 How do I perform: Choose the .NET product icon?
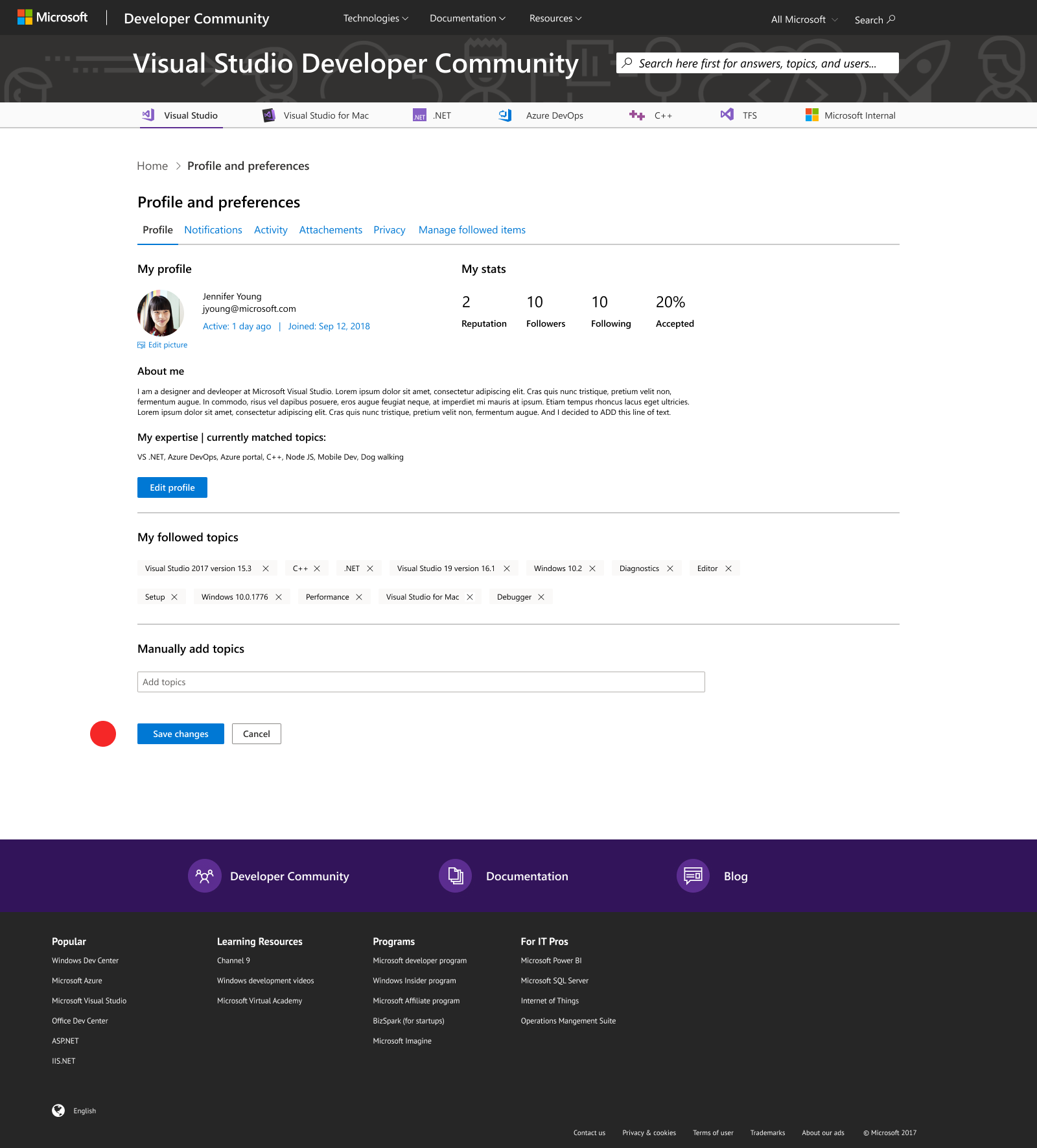(419, 115)
